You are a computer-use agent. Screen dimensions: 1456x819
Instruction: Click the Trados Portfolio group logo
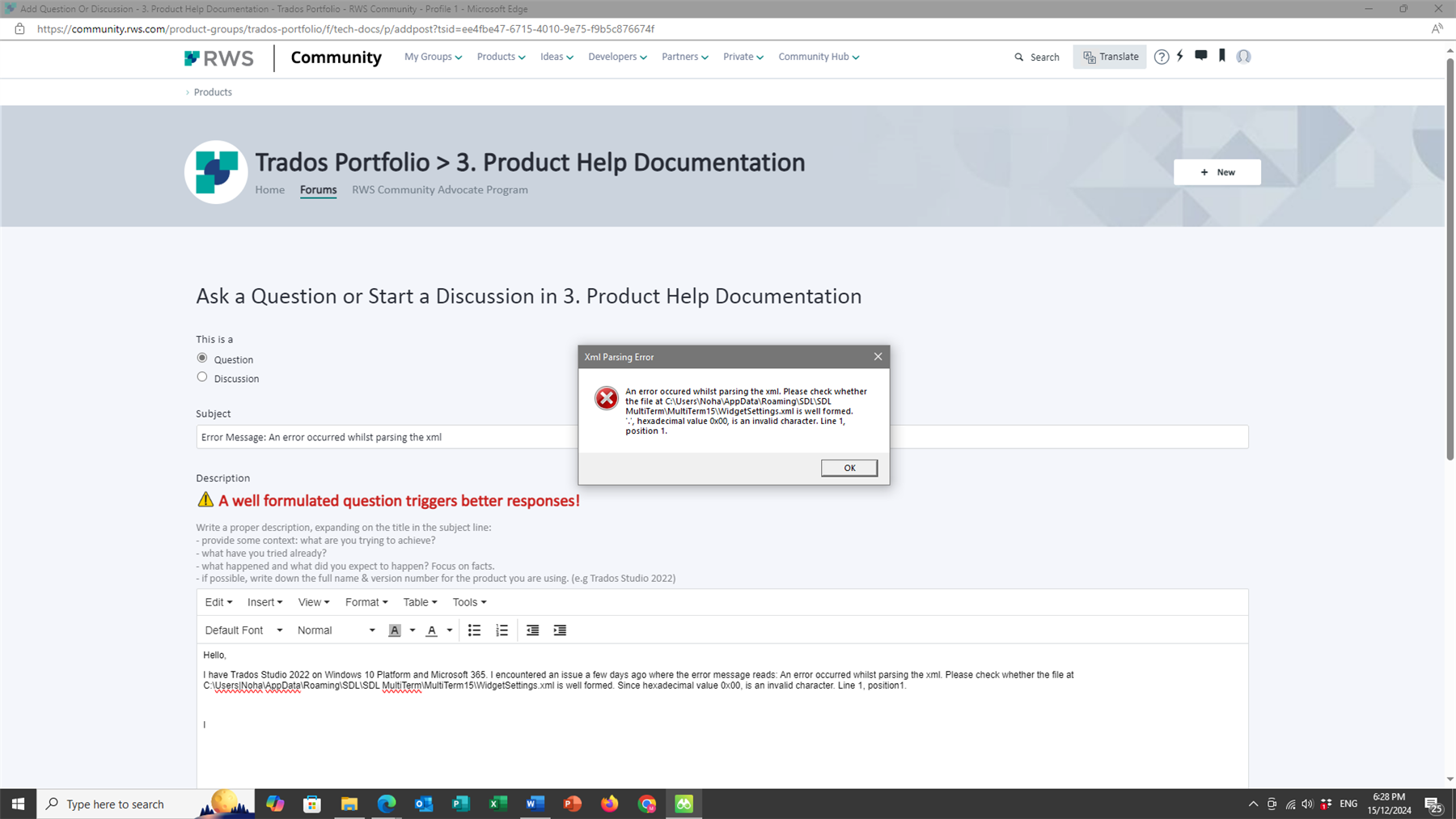coord(216,172)
